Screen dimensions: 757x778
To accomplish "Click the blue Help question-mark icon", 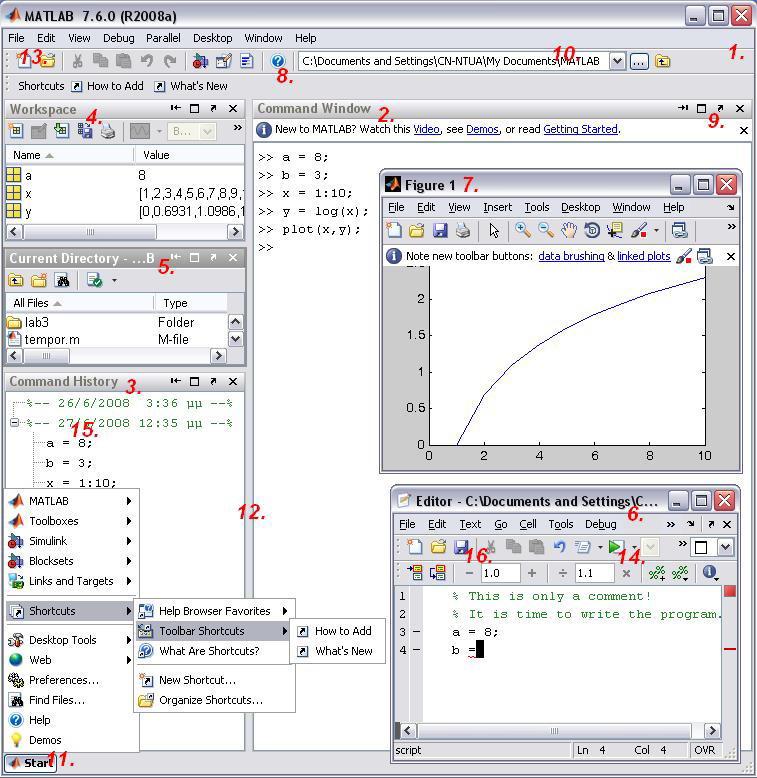I will point(278,61).
